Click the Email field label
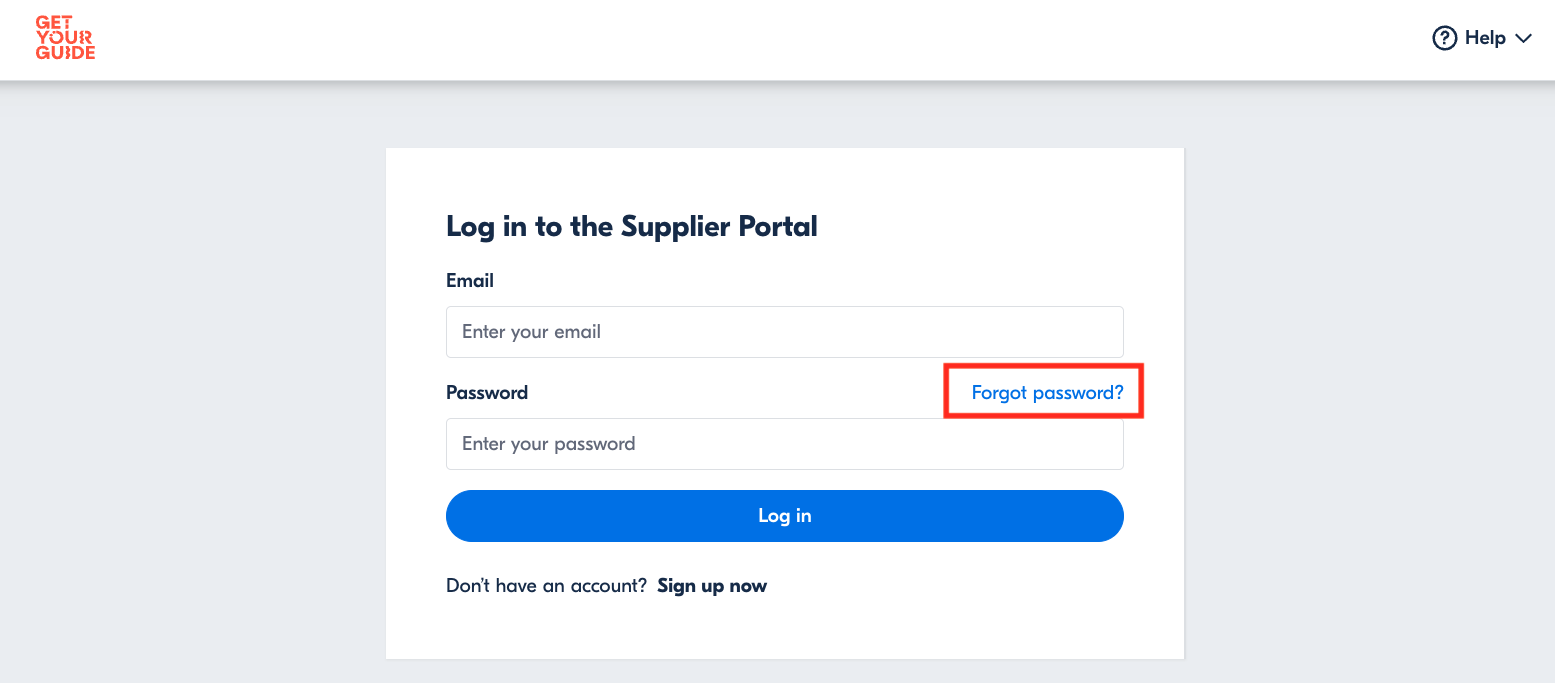Viewport: 1555px width, 683px height. 470,281
